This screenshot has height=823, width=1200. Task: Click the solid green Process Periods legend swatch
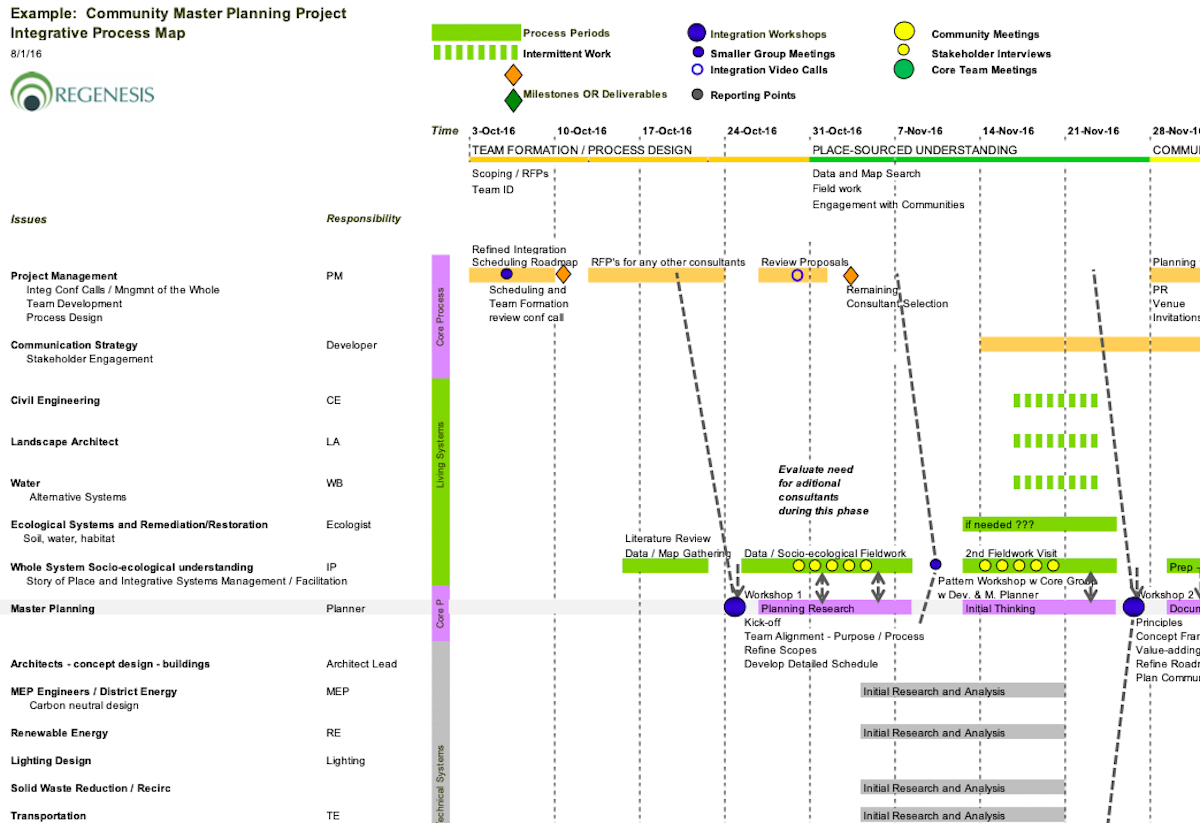point(476,33)
